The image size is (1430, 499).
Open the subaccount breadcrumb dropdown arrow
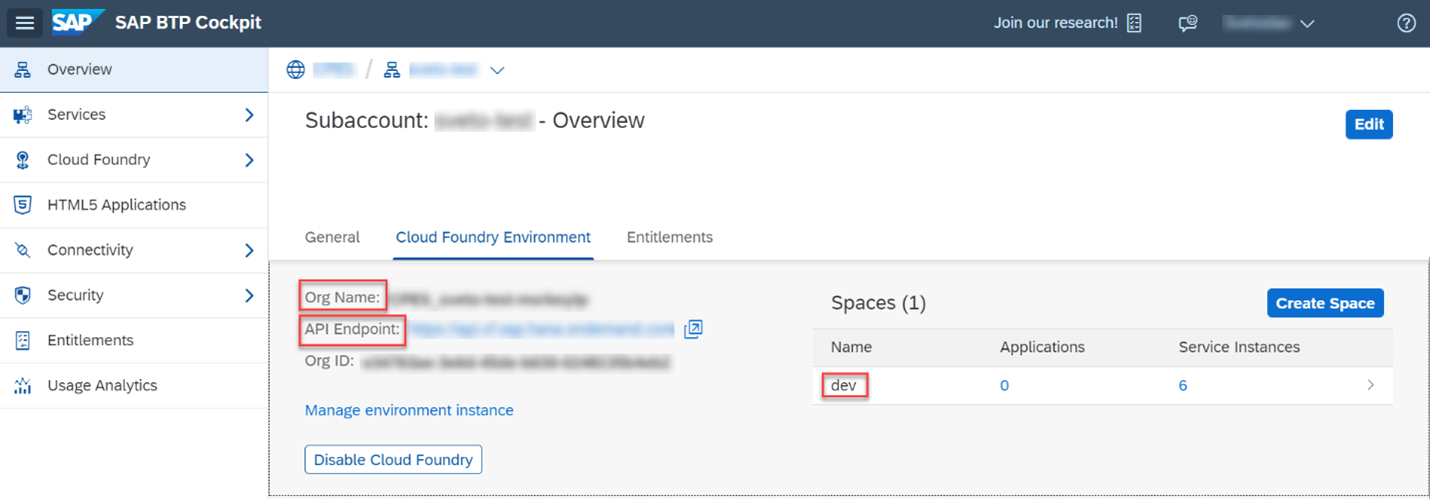click(x=497, y=70)
